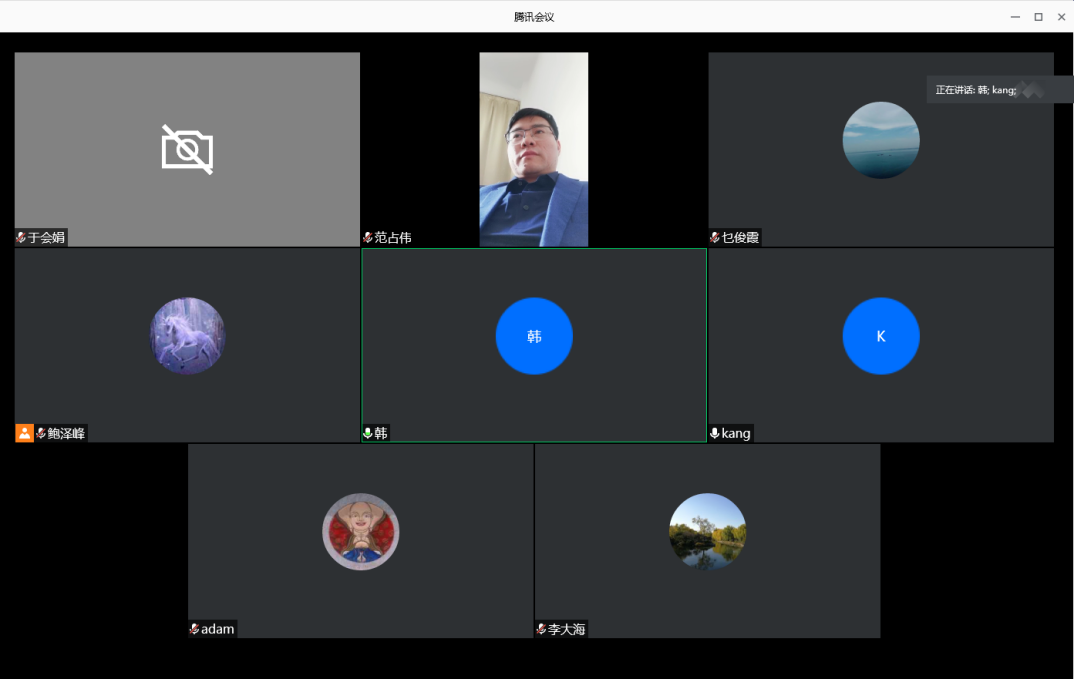Image resolution: width=1074 pixels, height=679 pixels.
Task: Click the seascape avatar in the top-right tile
Action: click(x=881, y=140)
